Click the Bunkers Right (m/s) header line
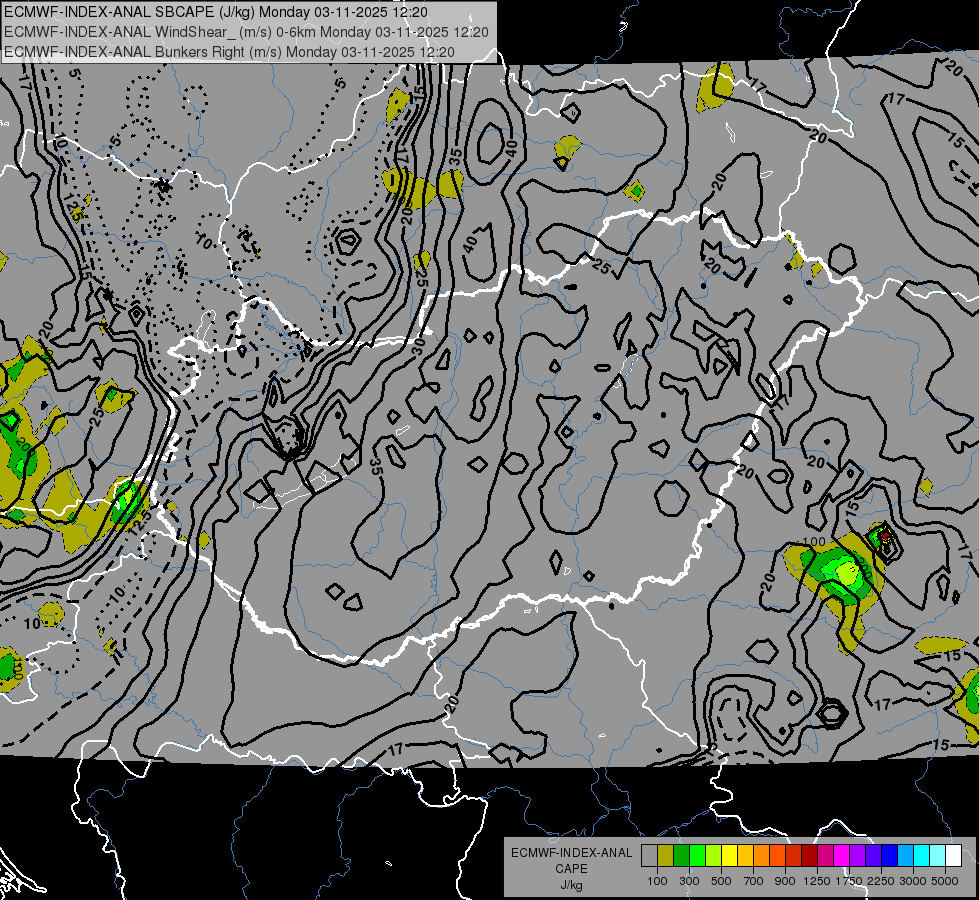Image resolution: width=979 pixels, height=900 pixels. (x=229, y=52)
